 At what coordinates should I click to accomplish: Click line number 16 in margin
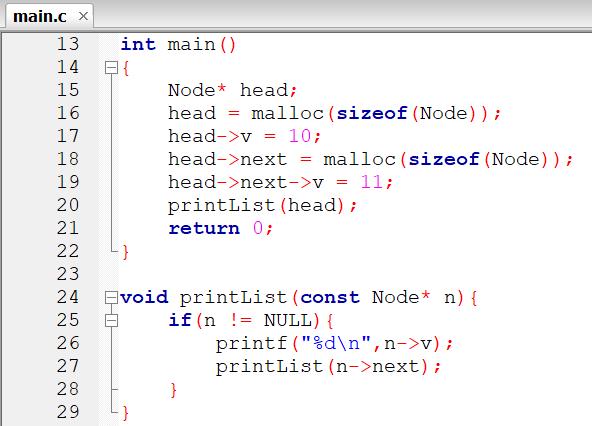pos(68,113)
